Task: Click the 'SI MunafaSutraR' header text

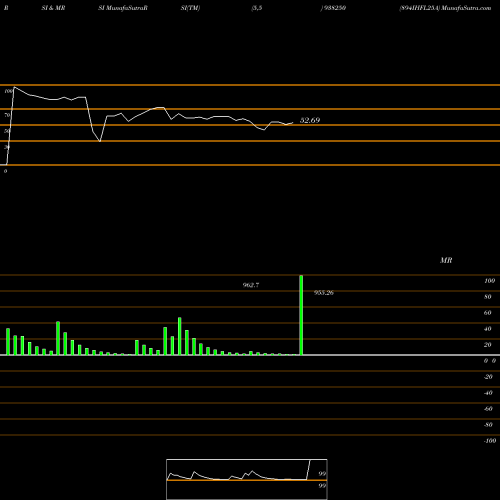Action: point(123,8)
